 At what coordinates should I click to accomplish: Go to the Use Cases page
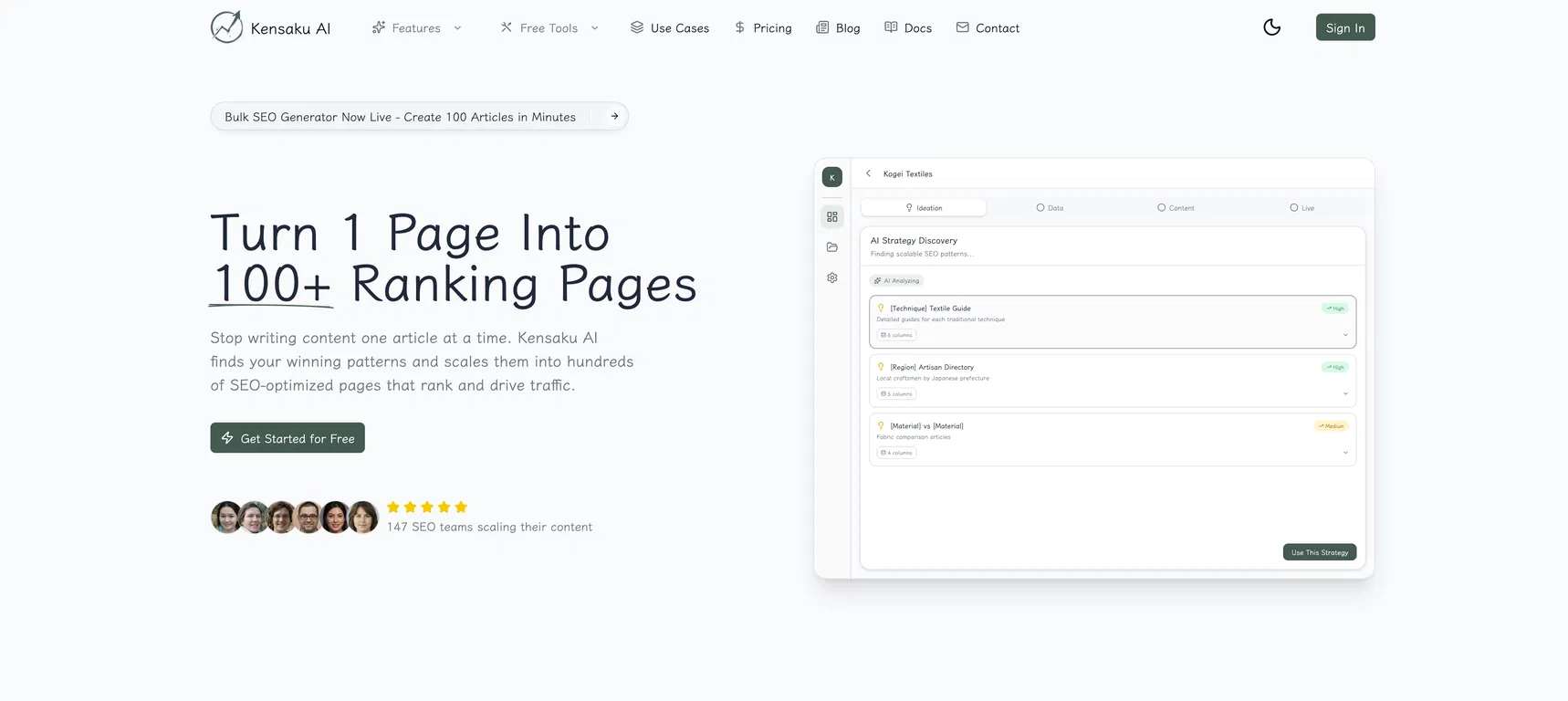coord(670,28)
